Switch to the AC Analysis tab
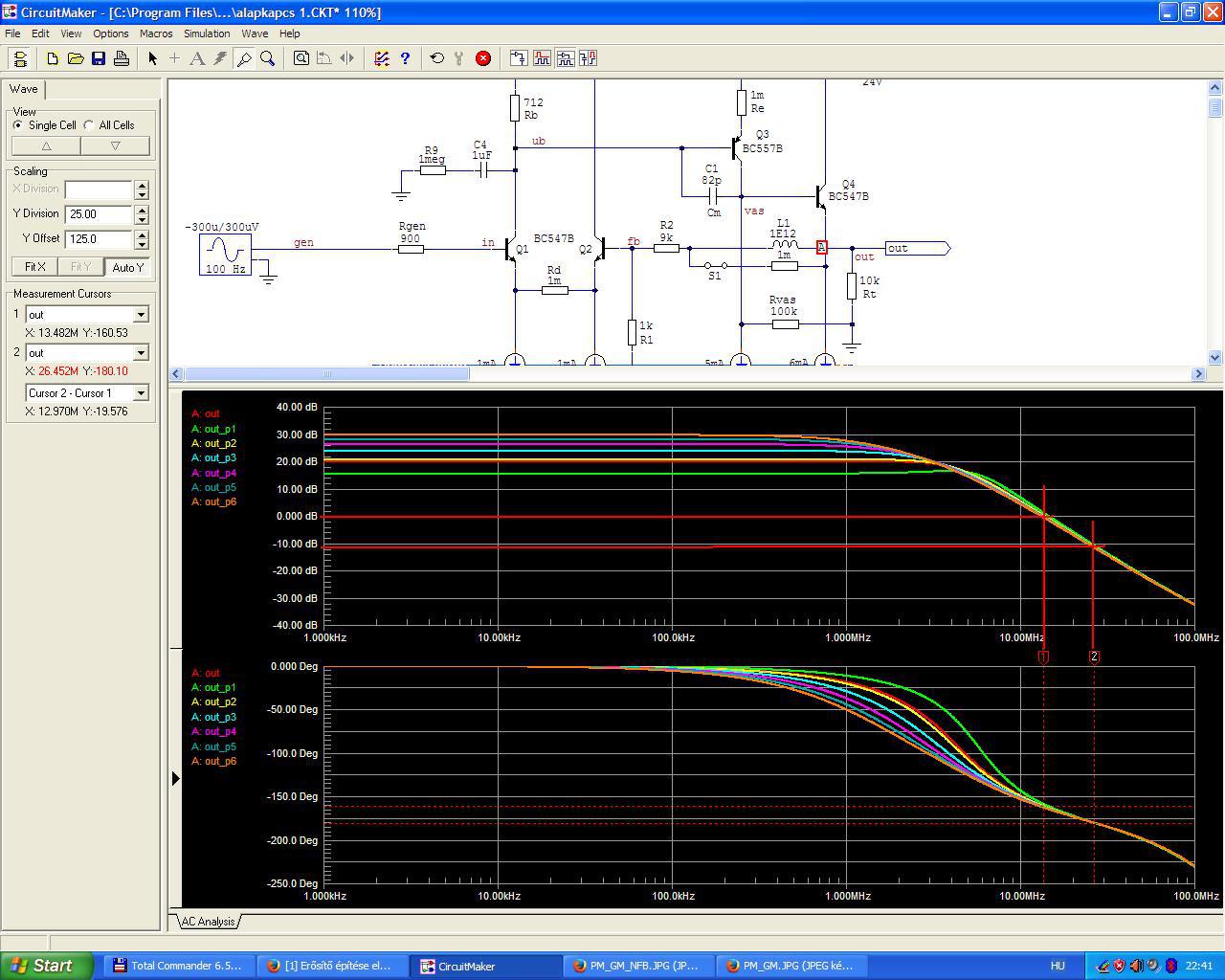Screen dimensions: 1225x980 [x=208, y=922]
